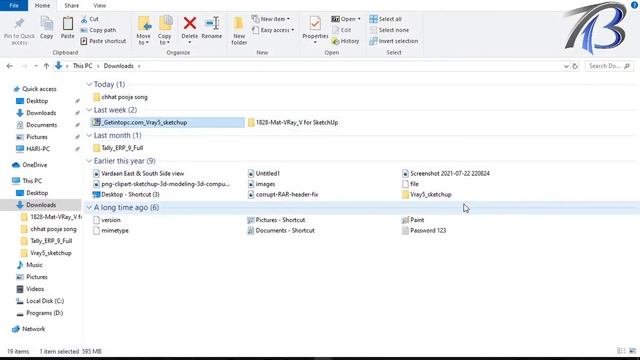Select Paste shortcut in ribbon

point(103,41)
